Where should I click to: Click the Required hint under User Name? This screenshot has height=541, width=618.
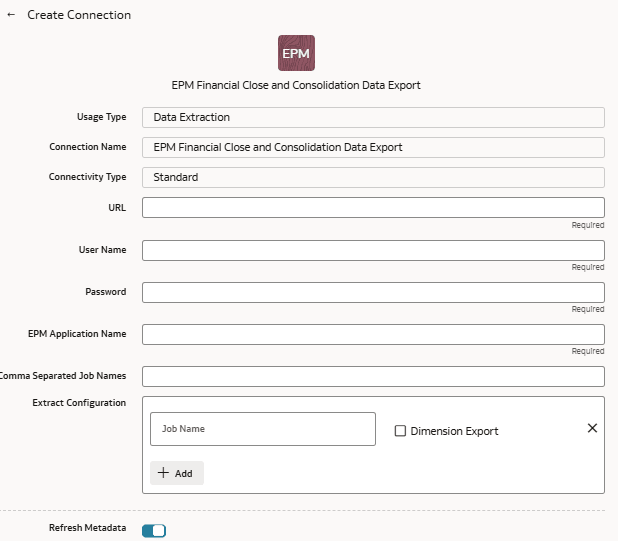tap(588, 267)
